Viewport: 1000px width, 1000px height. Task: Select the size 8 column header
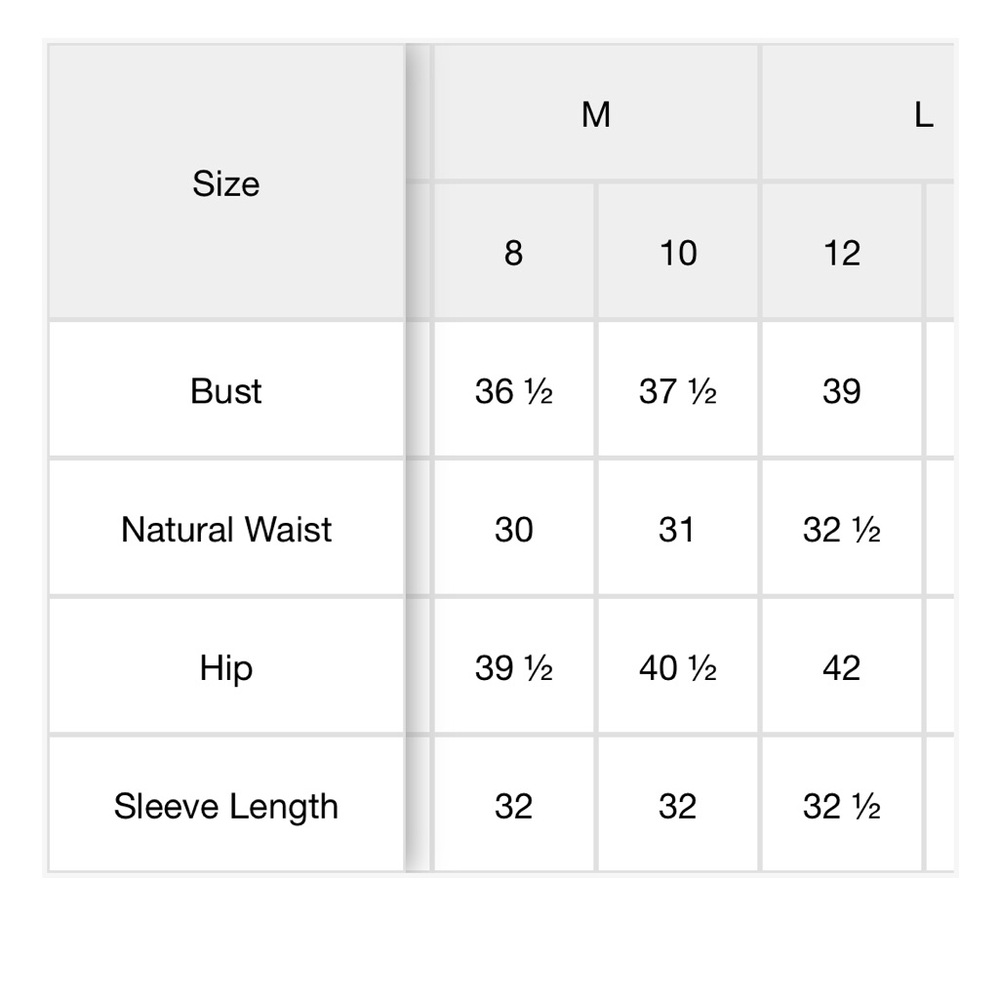coord(514,251)
